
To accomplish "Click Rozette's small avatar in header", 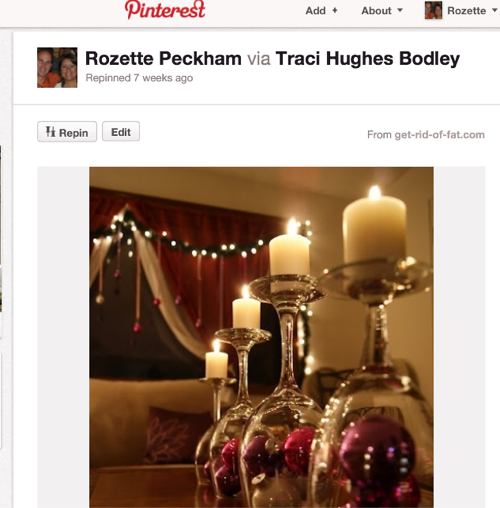I will coord(433,10).
